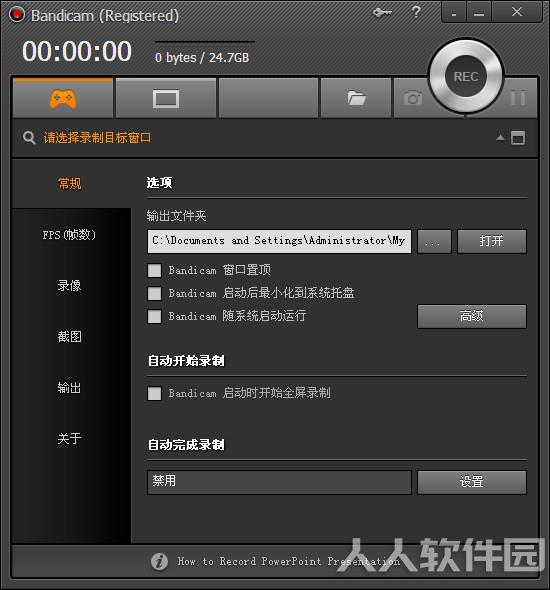Toggle the window view square icon
Screen dimensions: 550x590
pos(518,138)
